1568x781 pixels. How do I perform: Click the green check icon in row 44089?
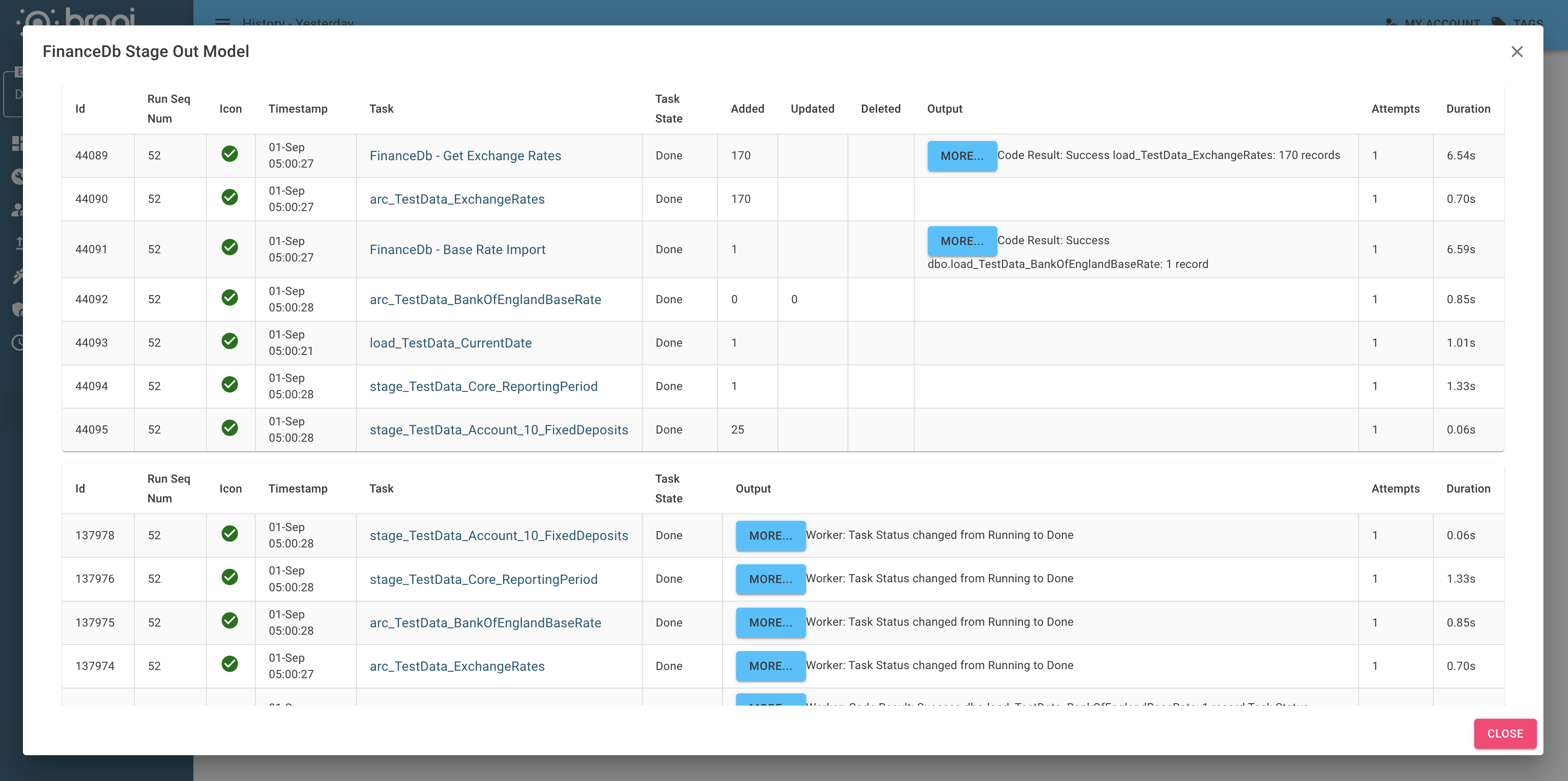click(229, 154)
